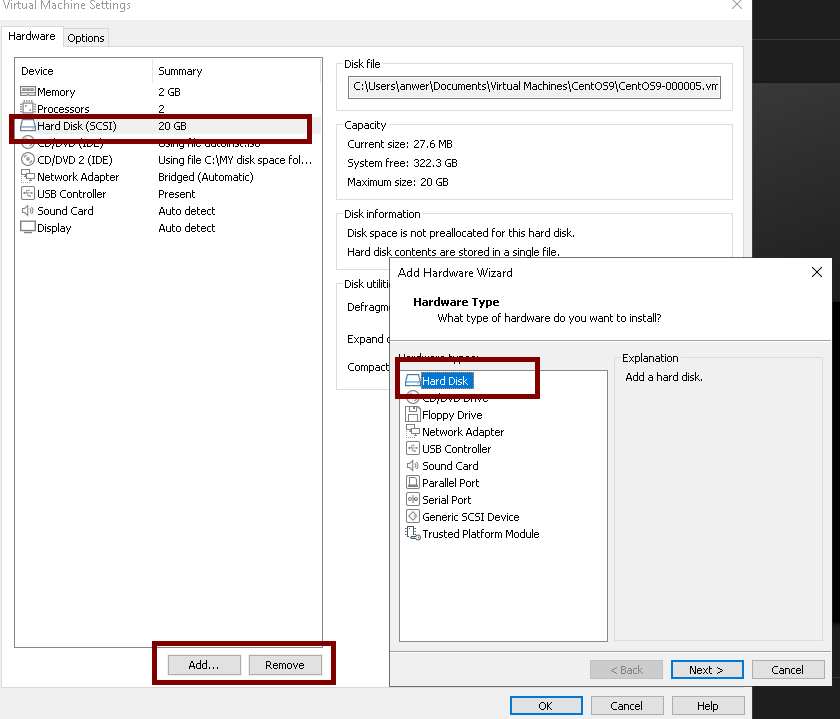Switch to the Hardware tab

pos(32,36)
